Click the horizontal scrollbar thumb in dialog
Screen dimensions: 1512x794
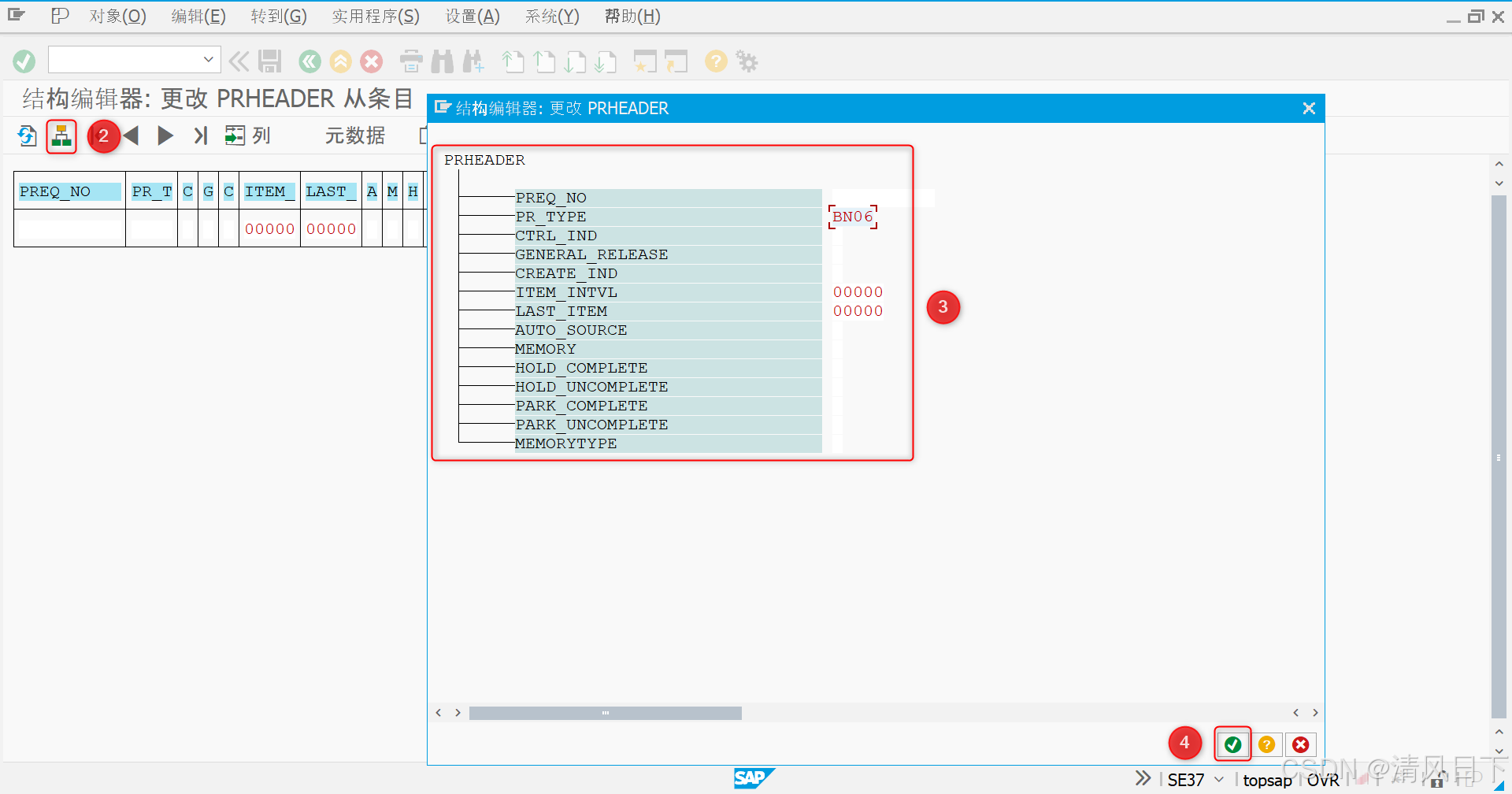605,713
